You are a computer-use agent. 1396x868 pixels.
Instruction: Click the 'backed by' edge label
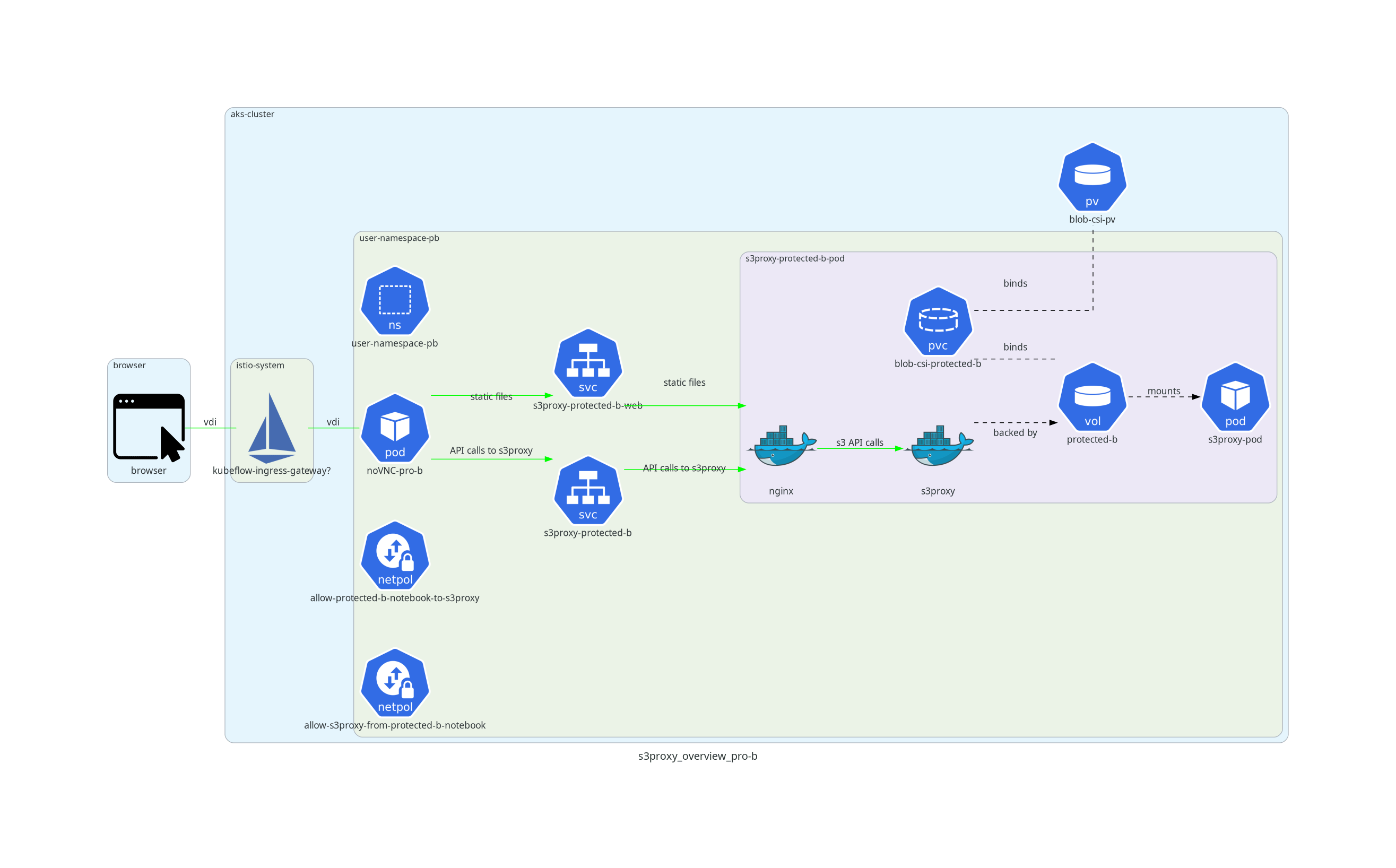tap(1015, 433)
